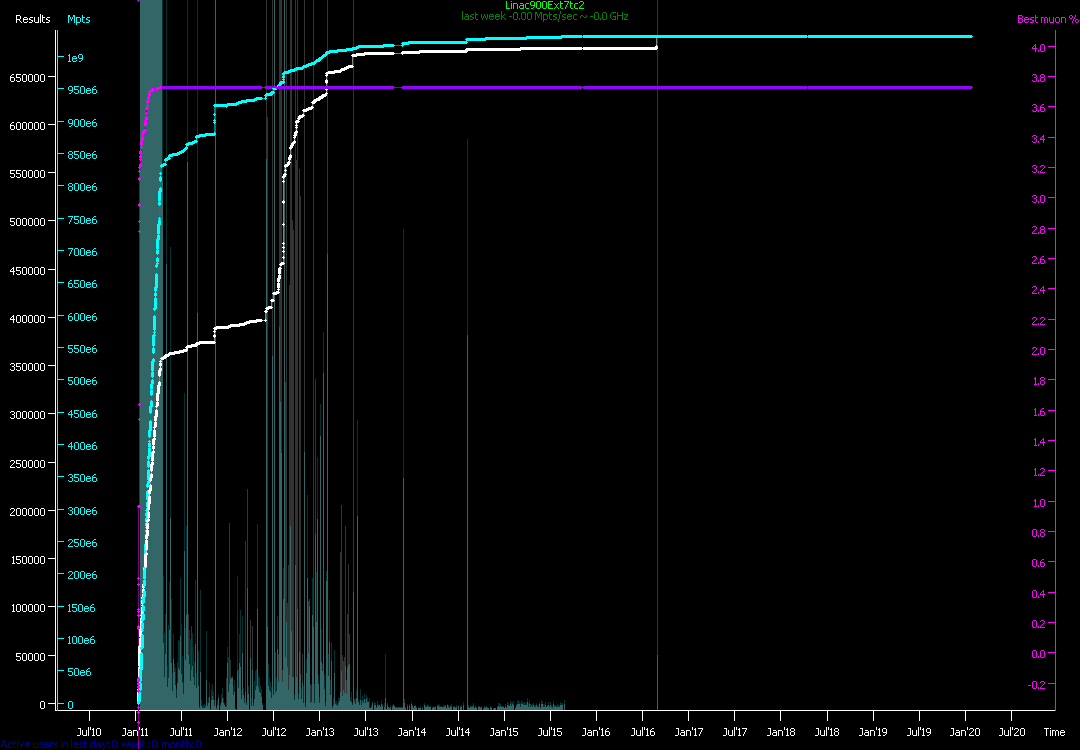Click the 350000 value on Results axis

pyautogui.click(x=29, y=367)
